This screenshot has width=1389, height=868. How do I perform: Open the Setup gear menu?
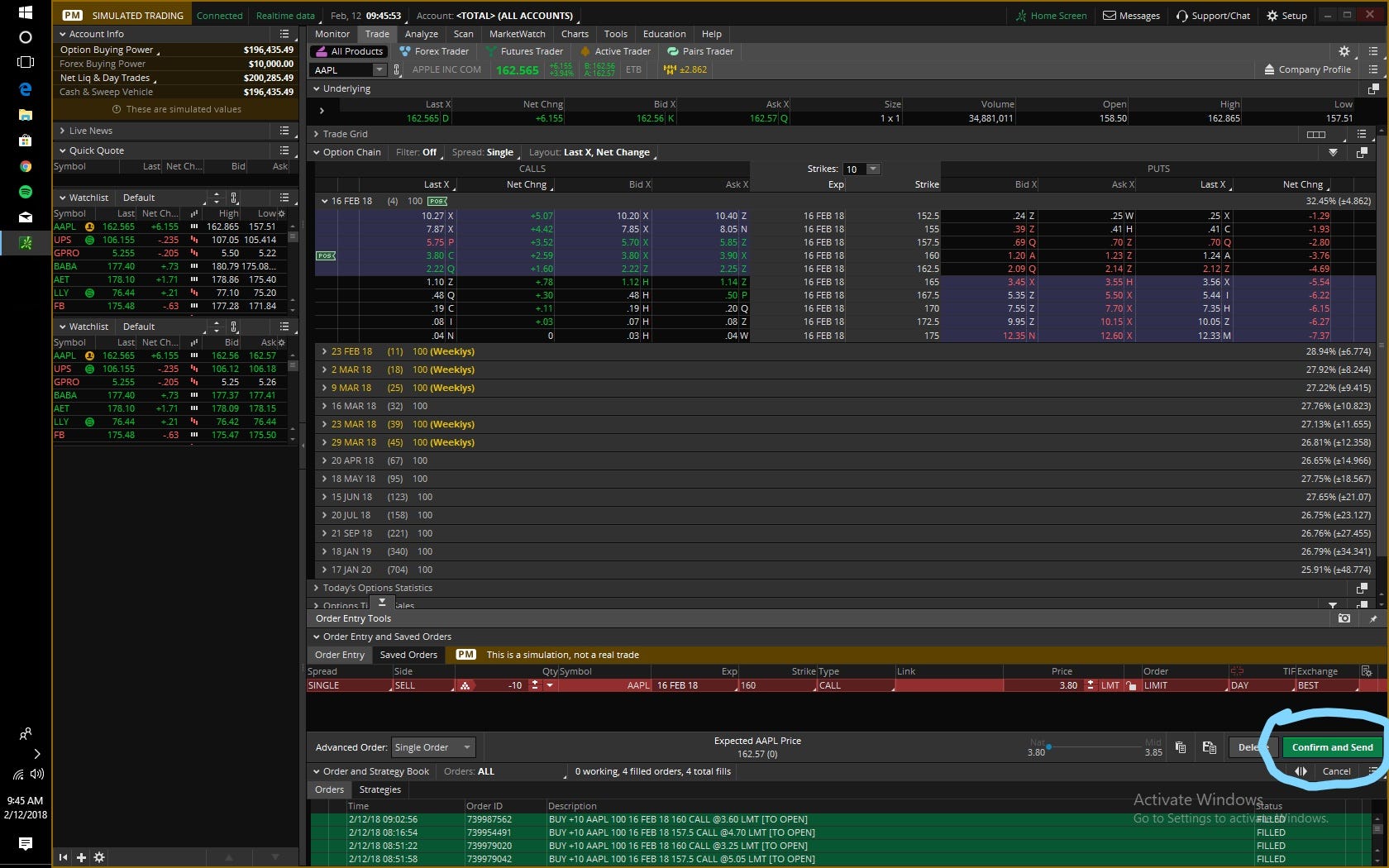(1286, 16)
